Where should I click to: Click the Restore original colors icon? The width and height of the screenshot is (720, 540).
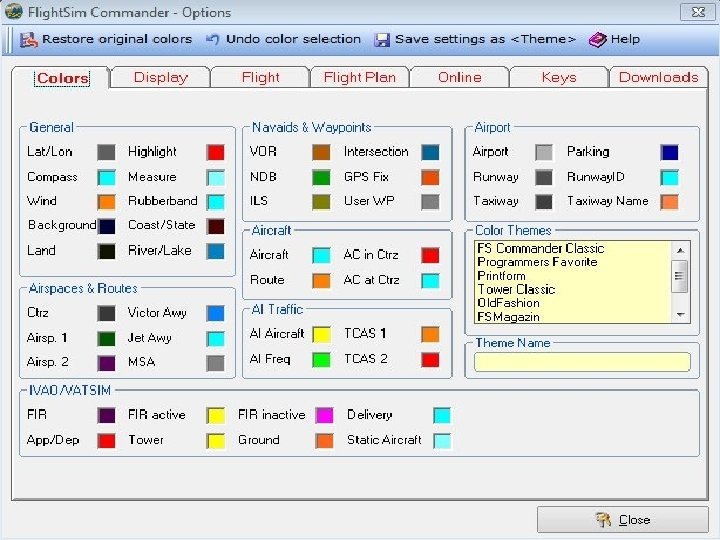pyautogui.click(x=28, y=40)
